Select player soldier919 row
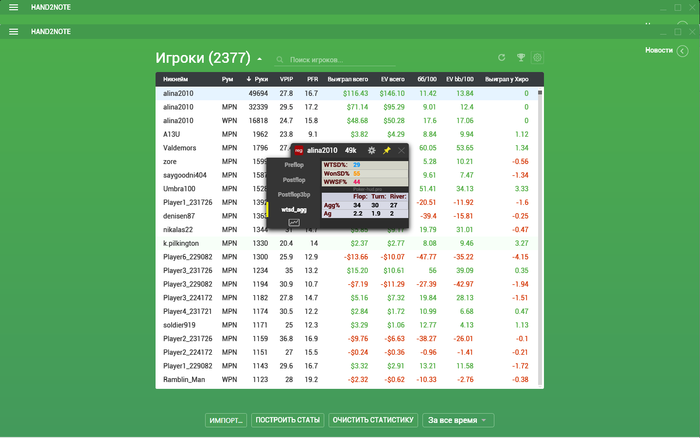700x438 pixels. click(x=346, y=325)
